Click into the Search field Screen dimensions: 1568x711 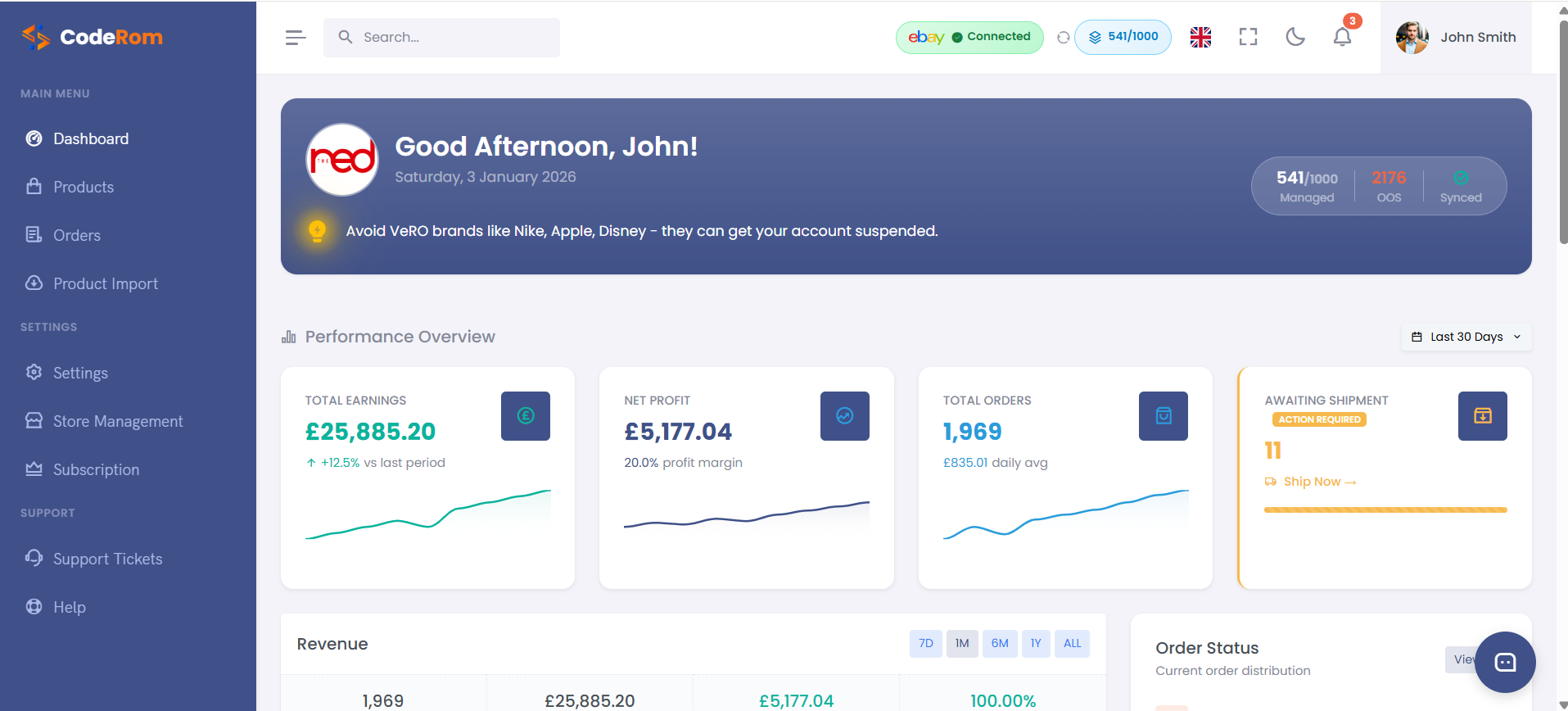441,38
